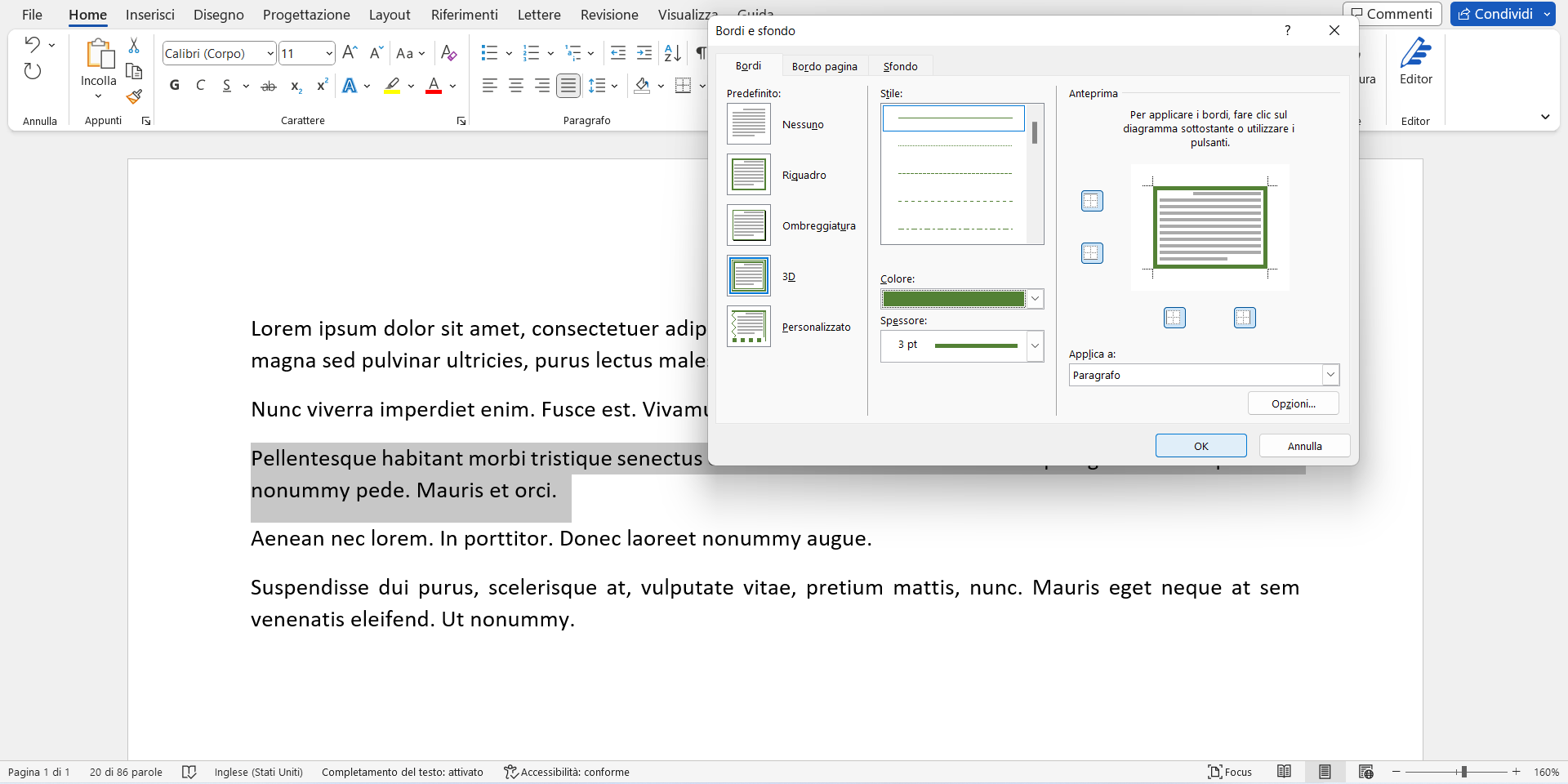Switch to the Sfondo tab

pyautogui.click(x=900, y=66)
